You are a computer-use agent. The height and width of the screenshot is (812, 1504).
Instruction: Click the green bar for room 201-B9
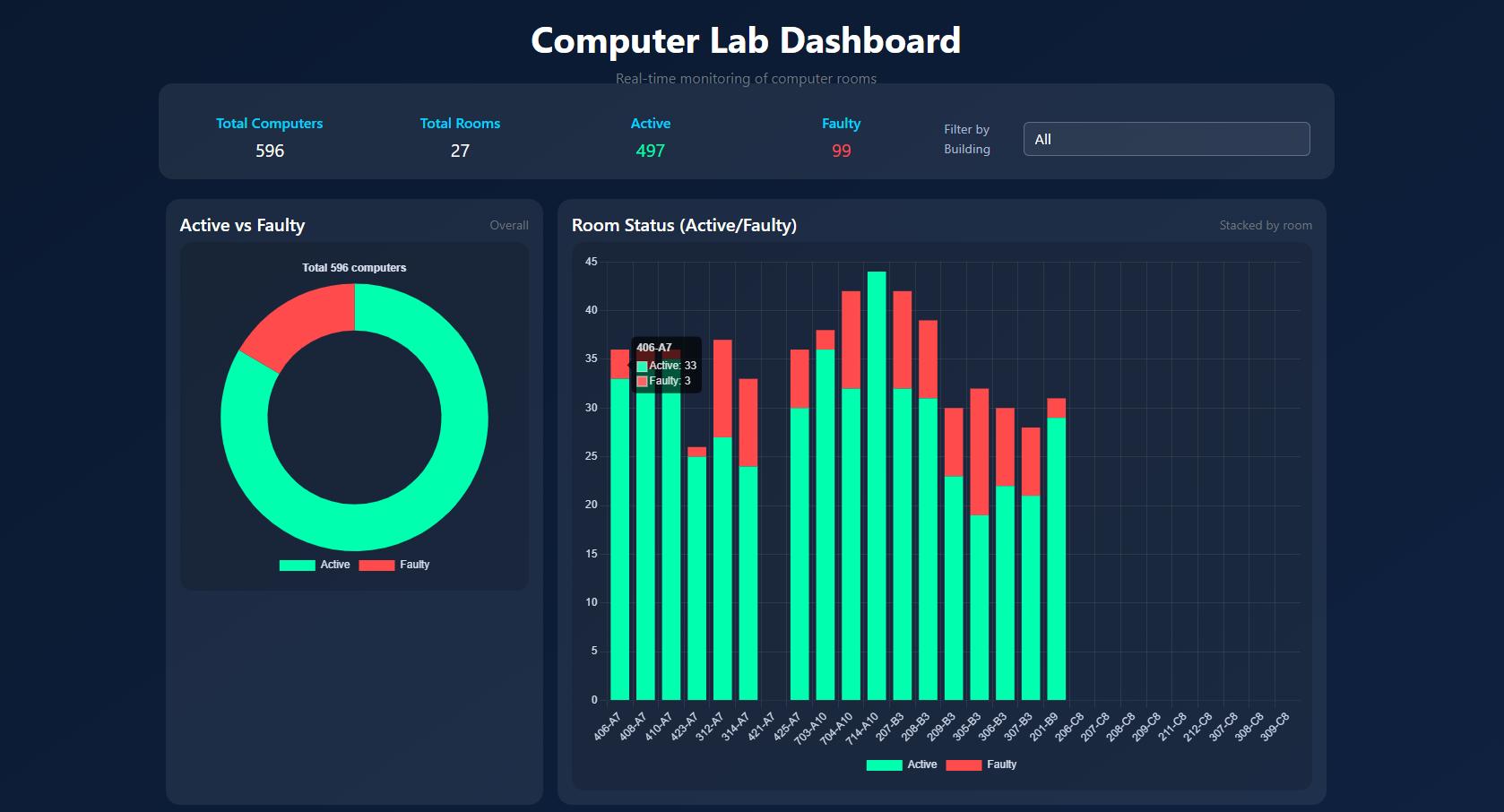pyautogui.click(x=1056, y=556)
